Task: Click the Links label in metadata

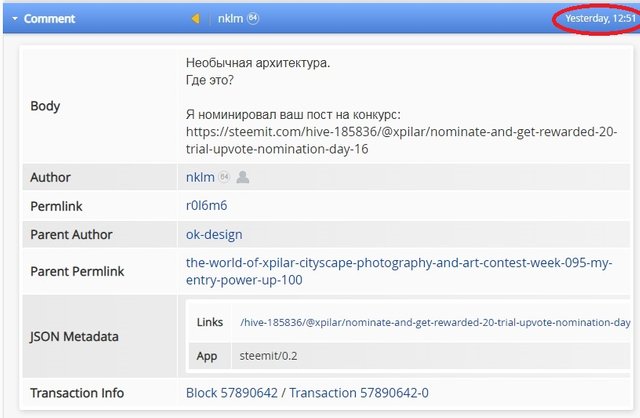Action: (210, 322)
